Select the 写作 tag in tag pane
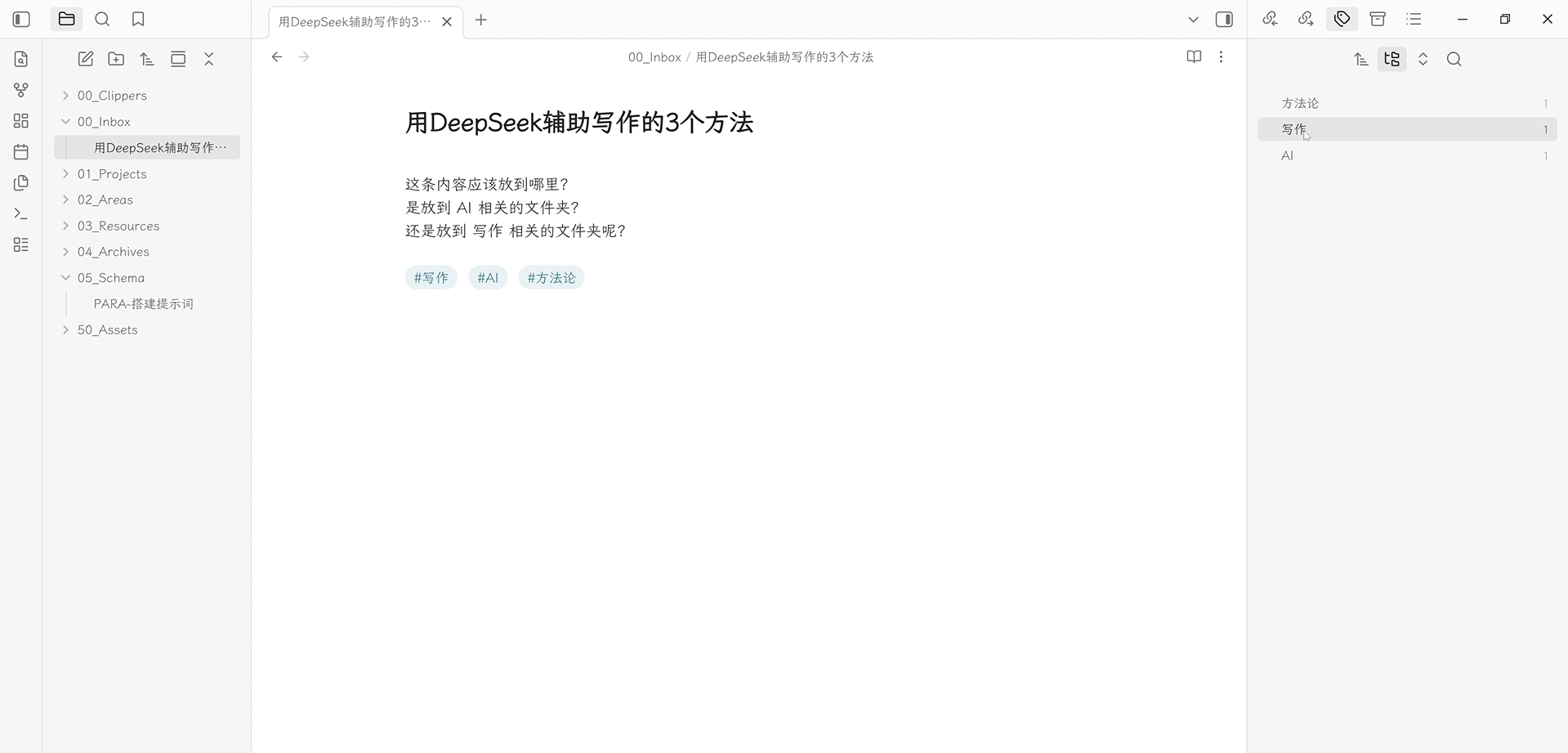 1407,129
